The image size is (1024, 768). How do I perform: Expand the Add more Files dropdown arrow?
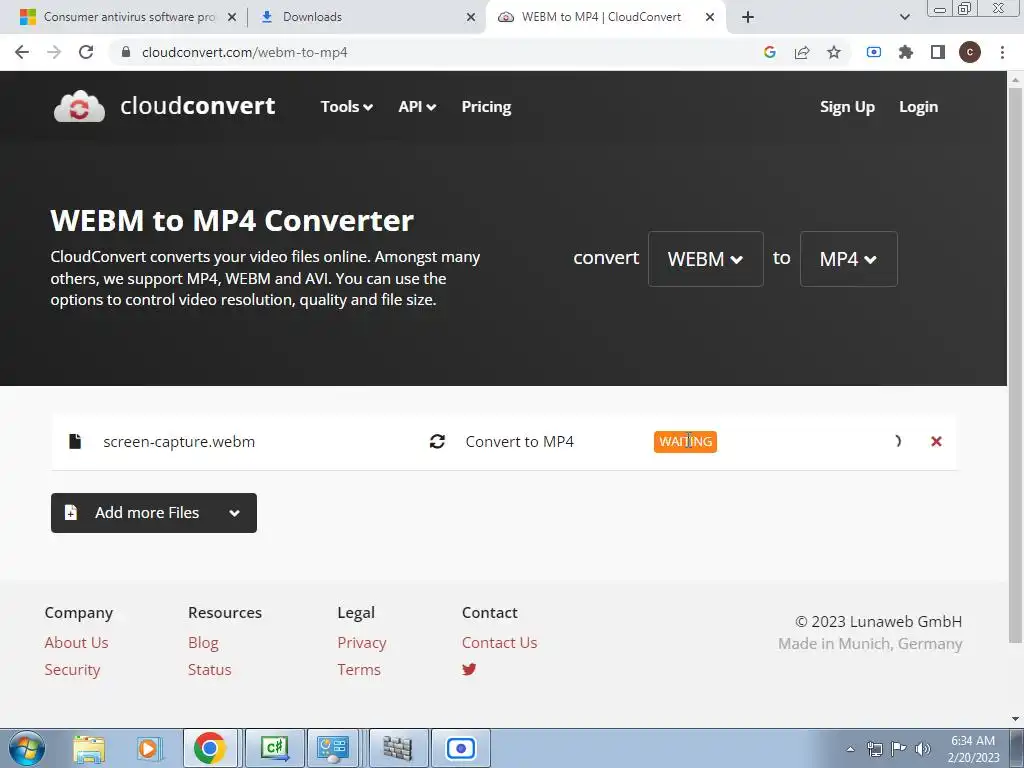pos(234,513)
